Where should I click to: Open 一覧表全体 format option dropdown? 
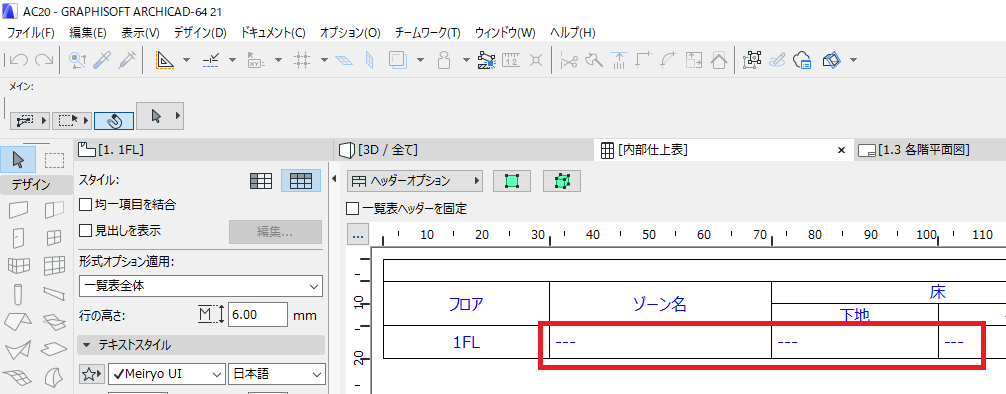(x=201, y=286)
